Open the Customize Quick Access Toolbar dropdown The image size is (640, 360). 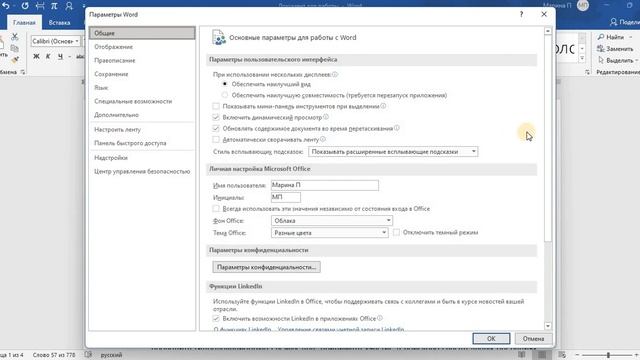tap(84, 6)
